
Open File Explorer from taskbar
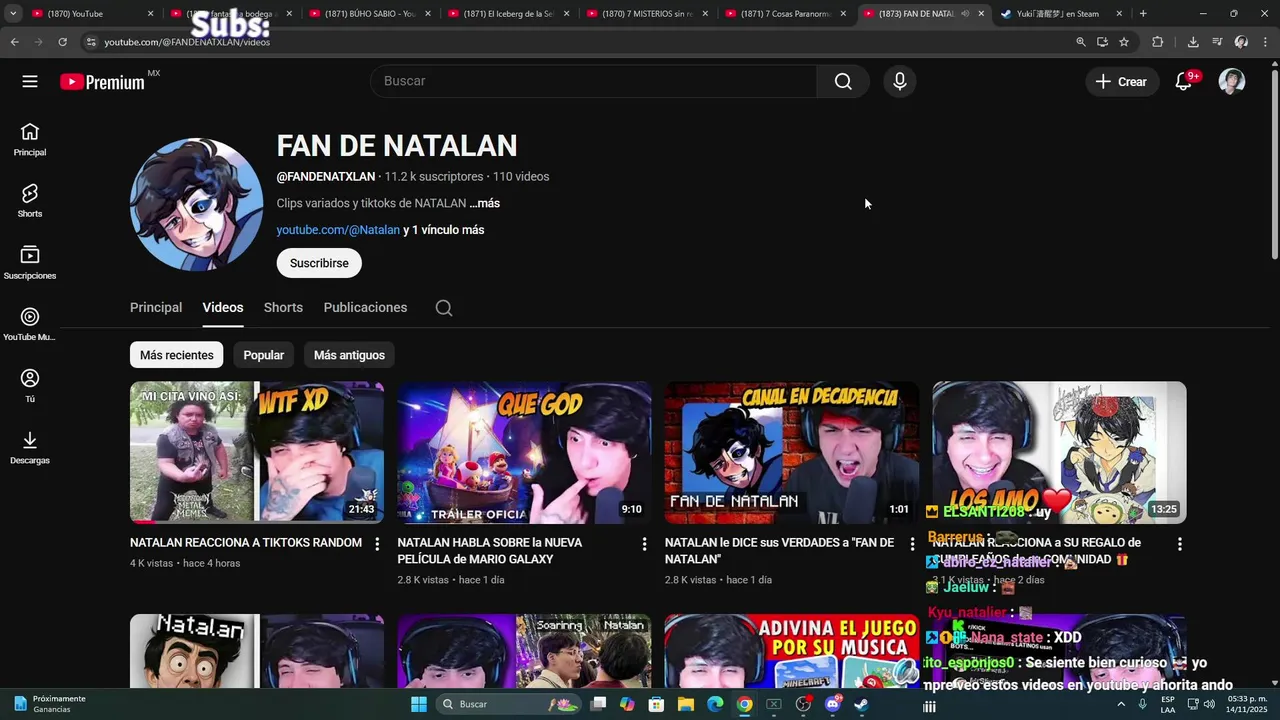click(x=686, y=704)
